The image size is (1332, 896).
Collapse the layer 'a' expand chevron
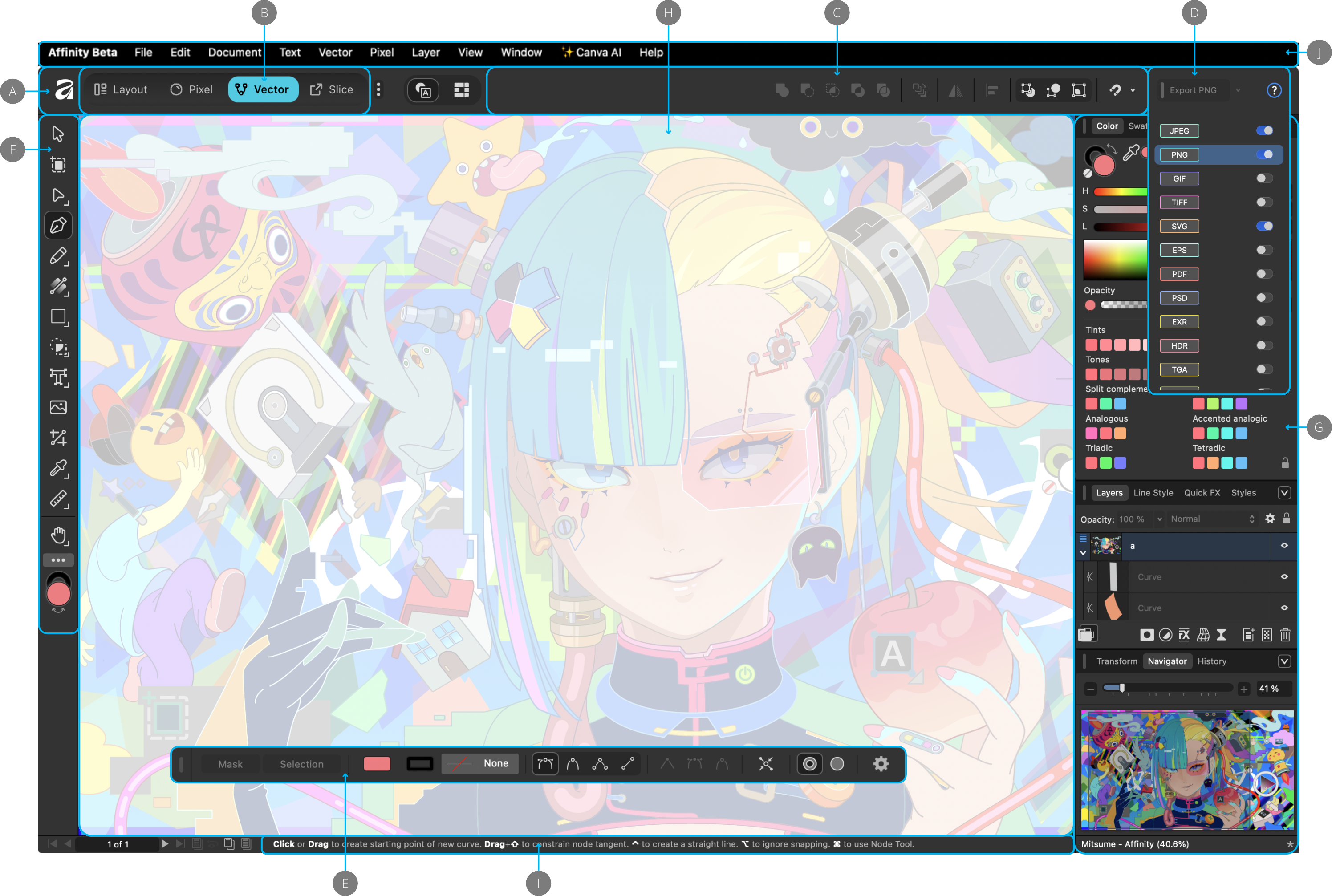(1083, 553)
